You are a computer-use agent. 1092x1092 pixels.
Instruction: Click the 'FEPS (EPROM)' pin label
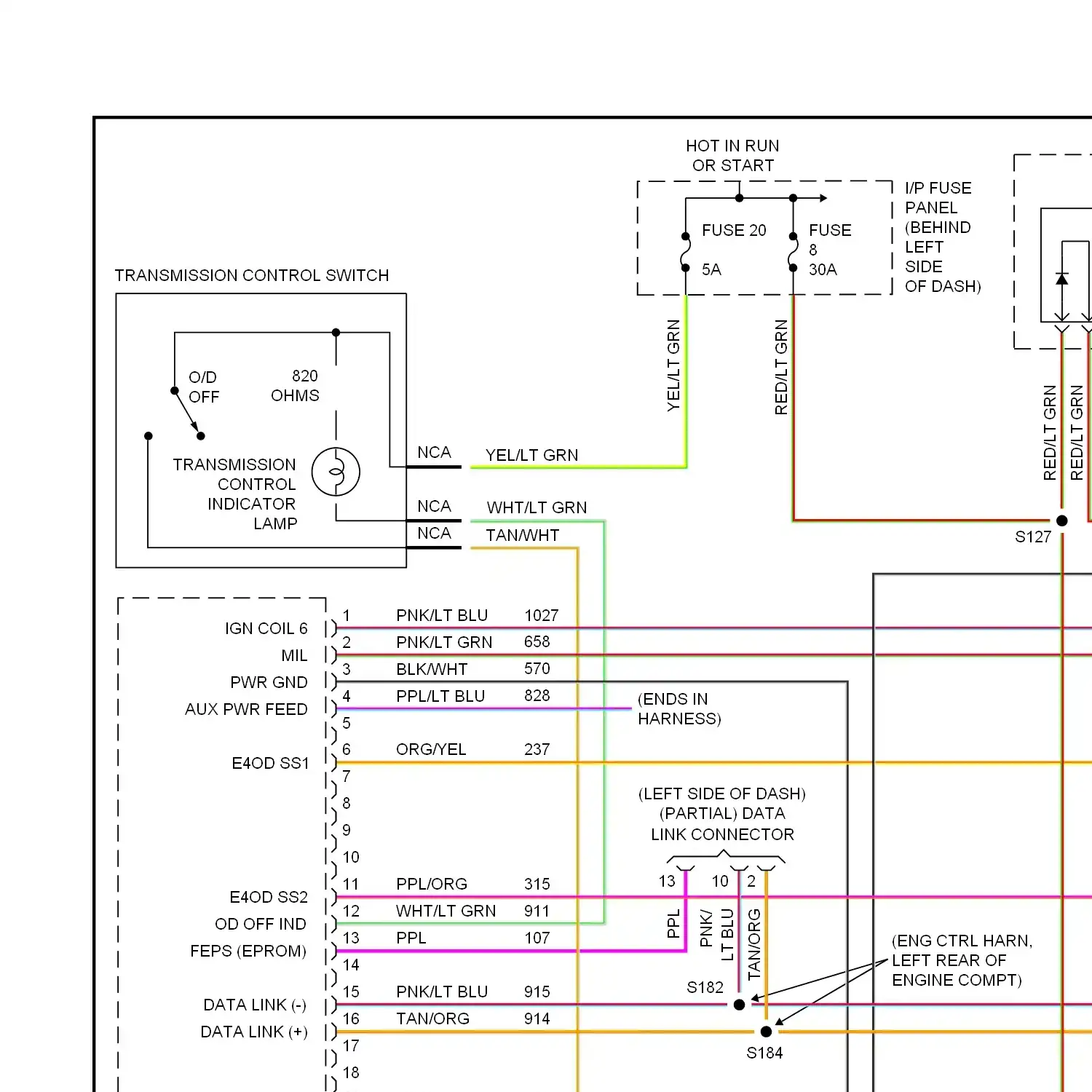(x=248, y=951)
